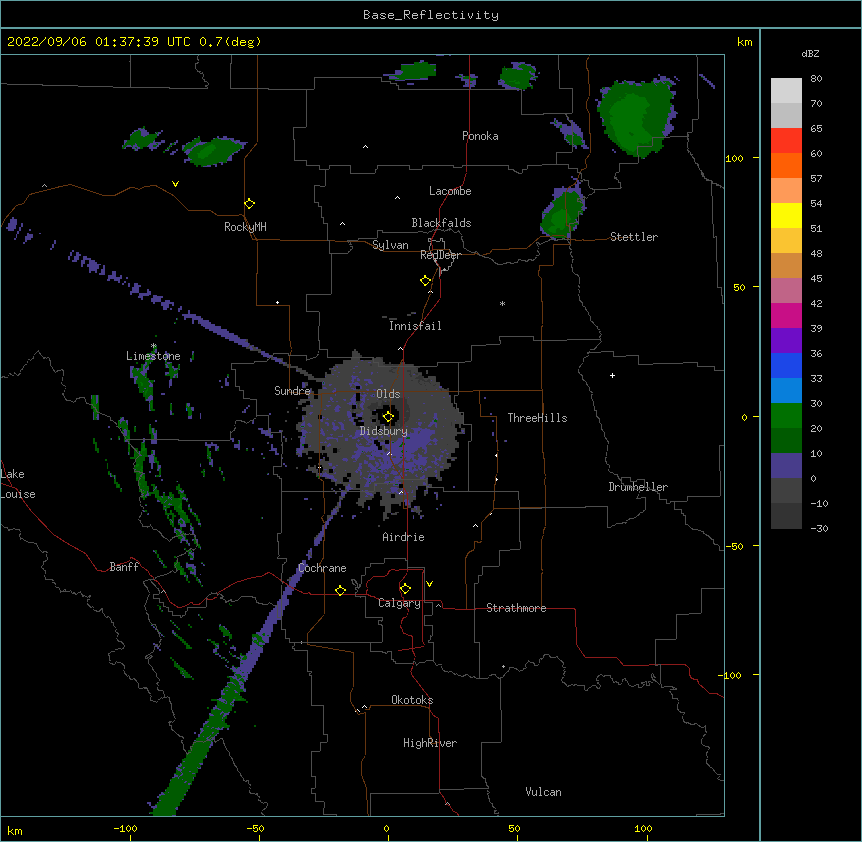This screenshot has height=842, width=862.
Task: Click the Blackfalds city label
Action: (441, 223)
